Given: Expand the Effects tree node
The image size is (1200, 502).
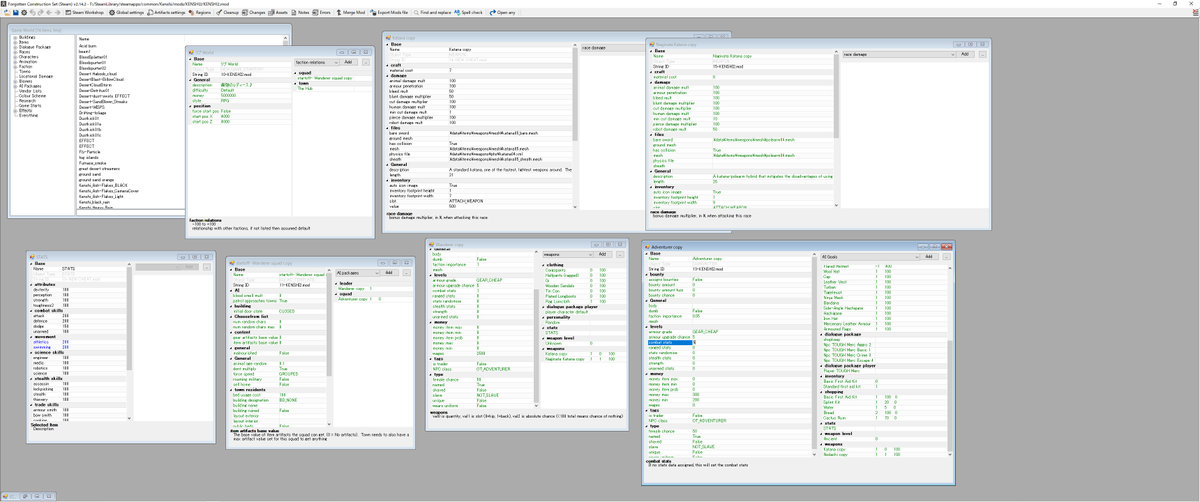Looking at the screenshot, I should pos(15,111).
